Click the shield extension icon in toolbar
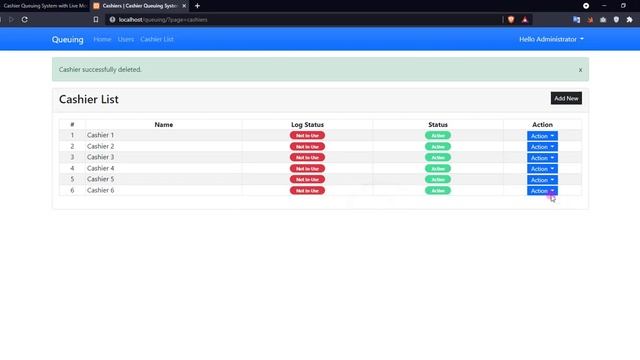This screenshot has width=640, height=360. [x=616, y=19]
